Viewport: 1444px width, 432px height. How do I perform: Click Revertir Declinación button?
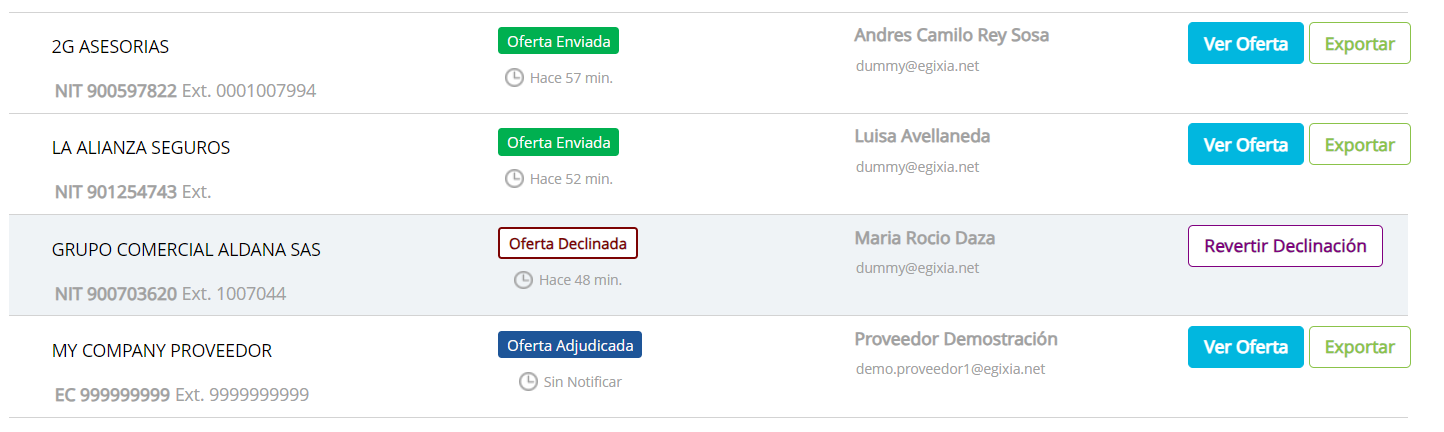[1285, 246]
